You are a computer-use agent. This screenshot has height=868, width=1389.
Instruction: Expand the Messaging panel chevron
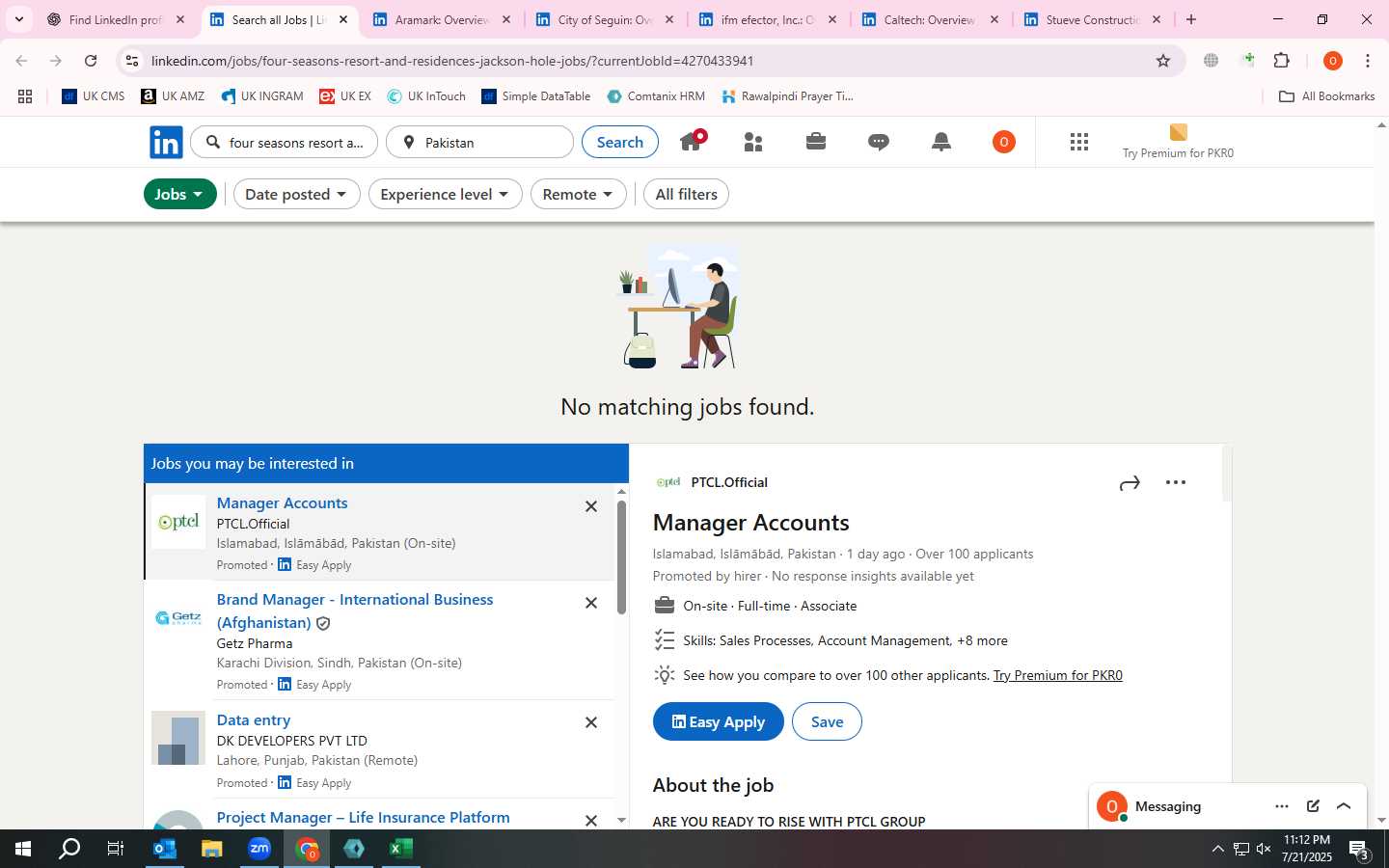tap(1344, 806)
